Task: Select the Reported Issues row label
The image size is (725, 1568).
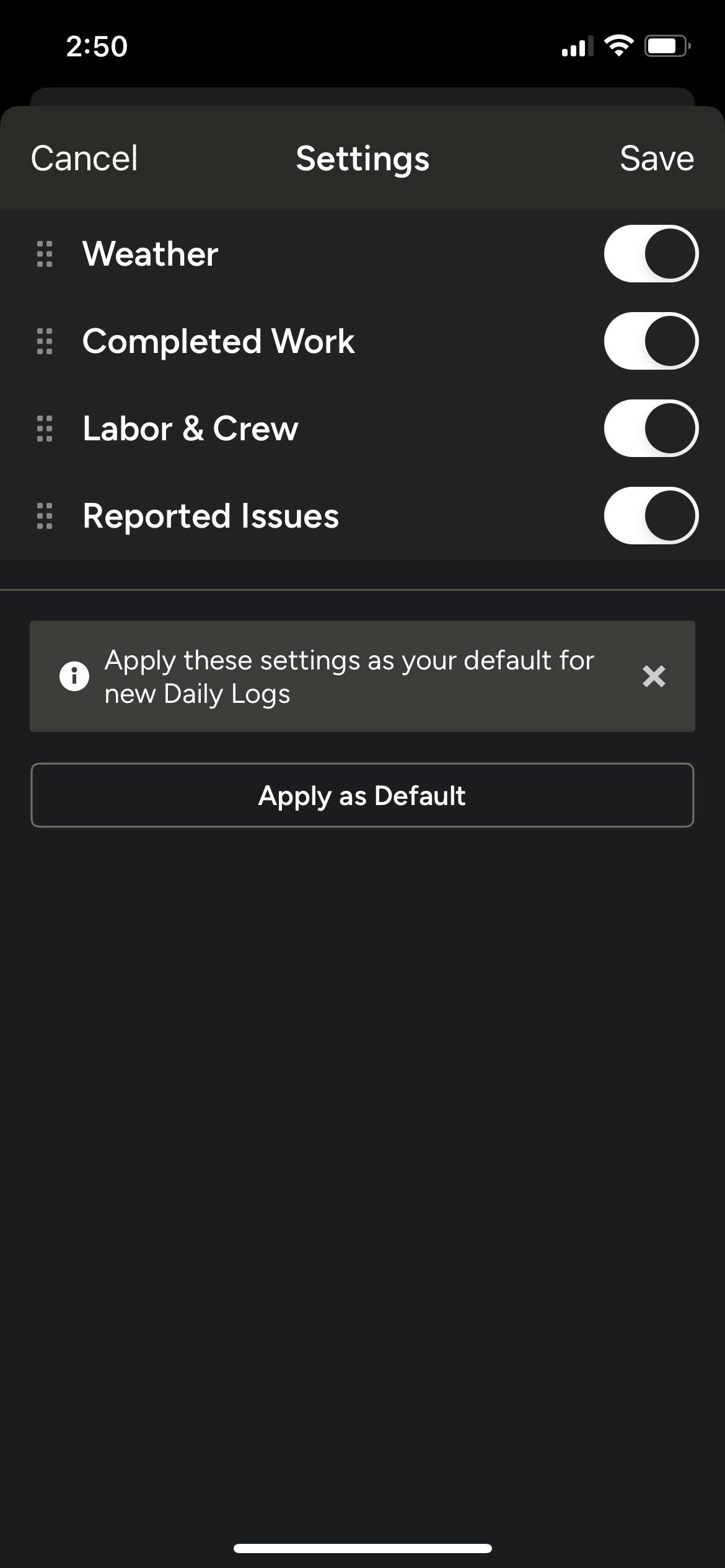Action: coord(211,516)
